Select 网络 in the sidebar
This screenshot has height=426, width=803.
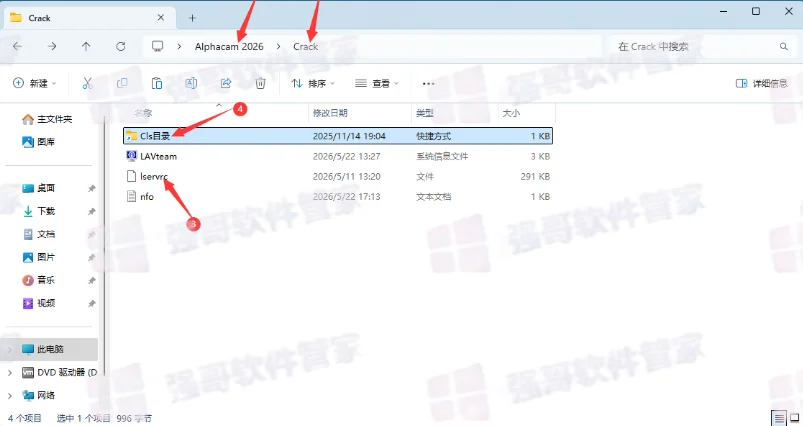[38, 395]
